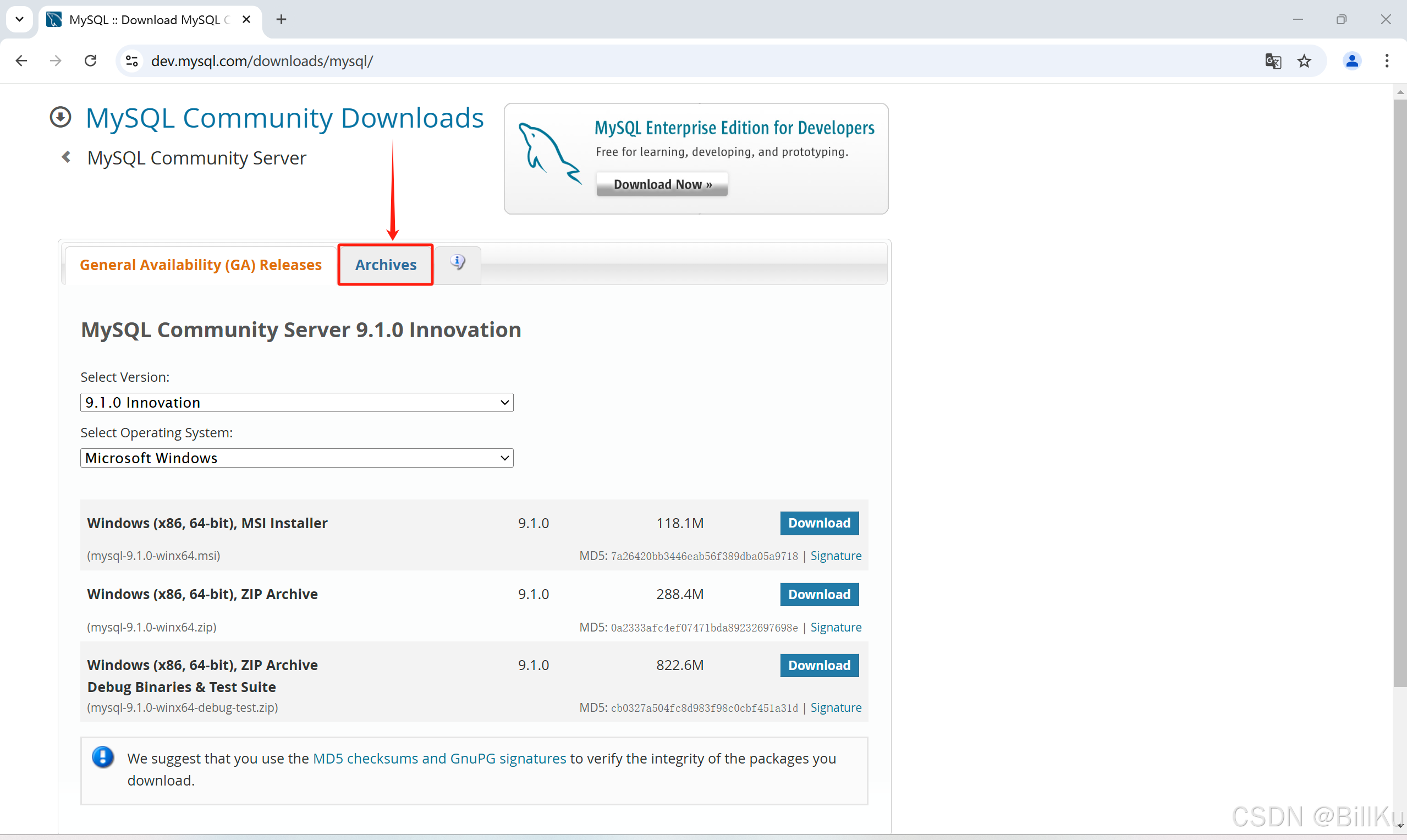Open the tab search chevron
Image resolution: width=1407 pixels, height=840 pixels.
click(x=19, y=20)
